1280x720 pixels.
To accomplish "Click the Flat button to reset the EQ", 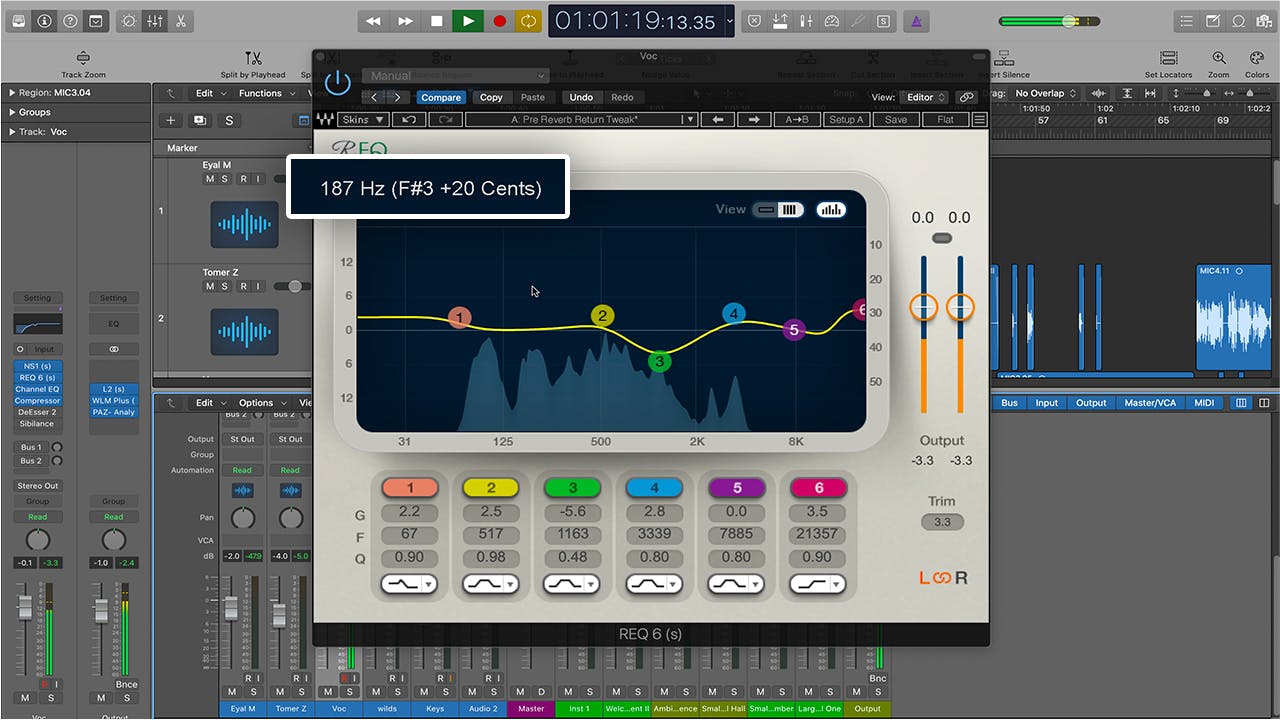I will (944, 119).
